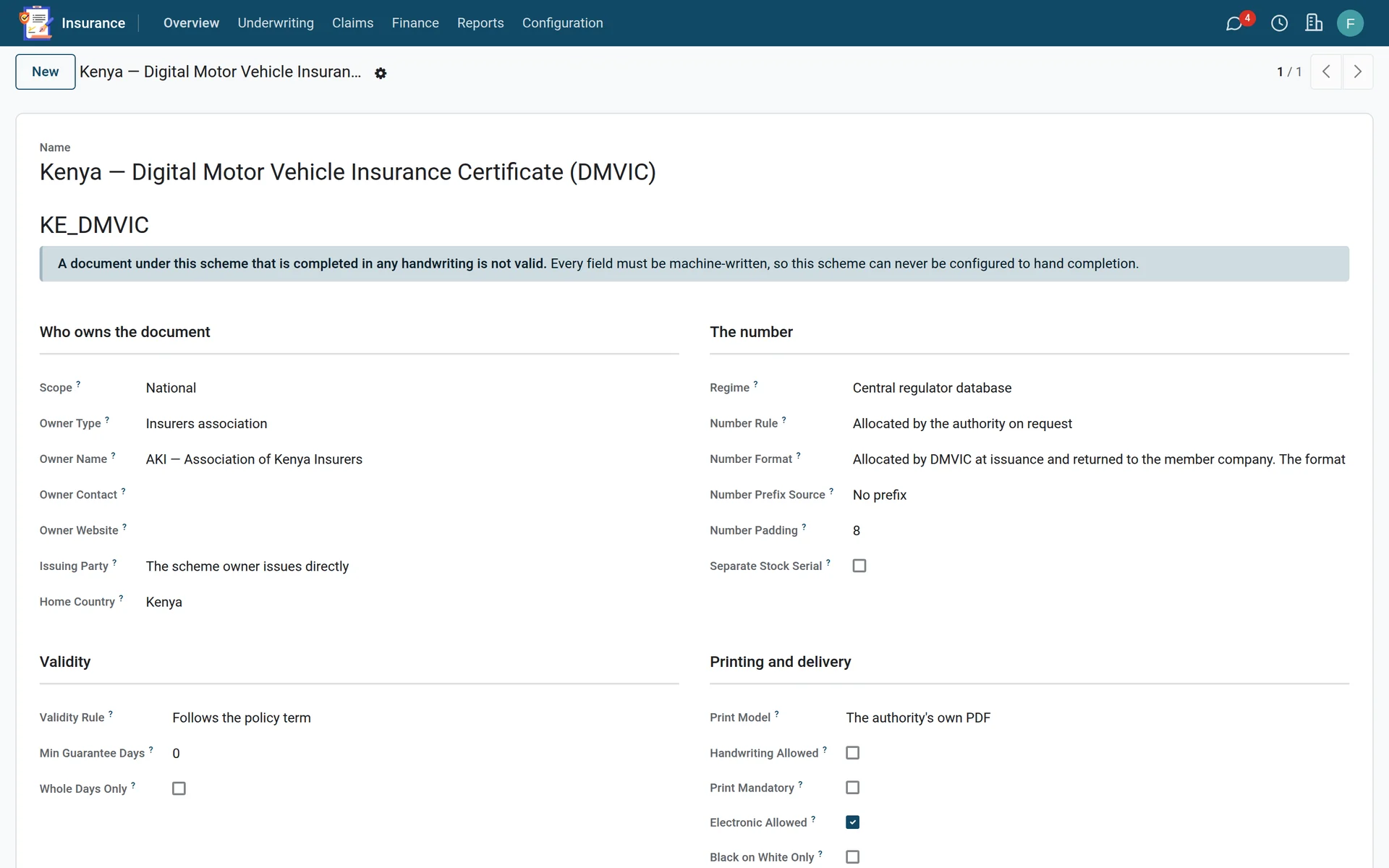Go to the previous record arrow
The width and height of the screenshot is (1389, 868).
(1326, 72)
